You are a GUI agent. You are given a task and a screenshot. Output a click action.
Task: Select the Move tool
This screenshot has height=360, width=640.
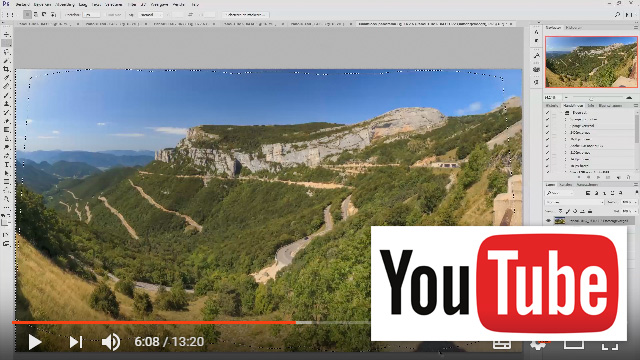click(7, 35)
